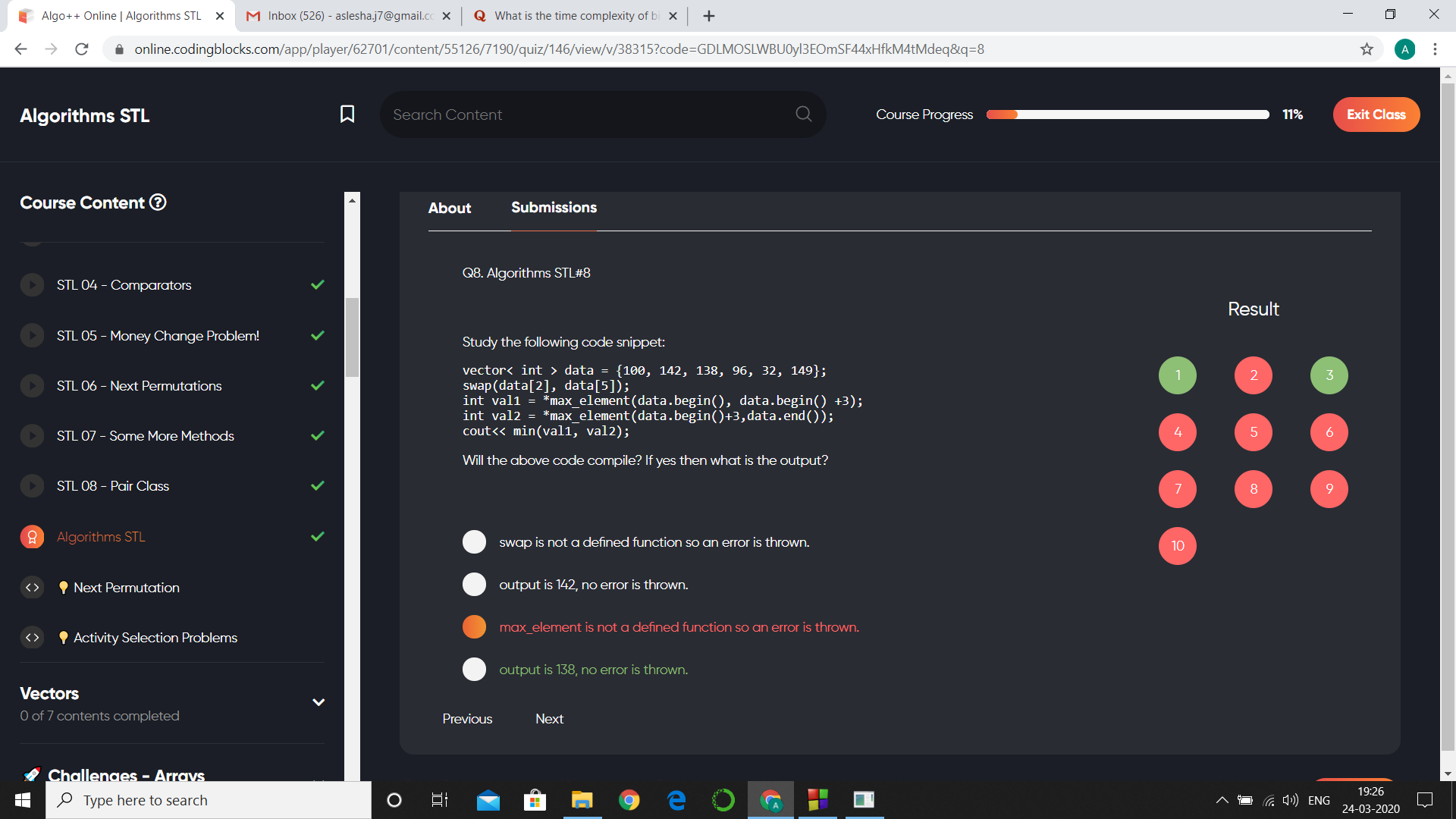Viewport: 1456px width, 819px height.
Task: Click volume icon in system tray
Action: pyautogui.click(x=1290, y=800)
